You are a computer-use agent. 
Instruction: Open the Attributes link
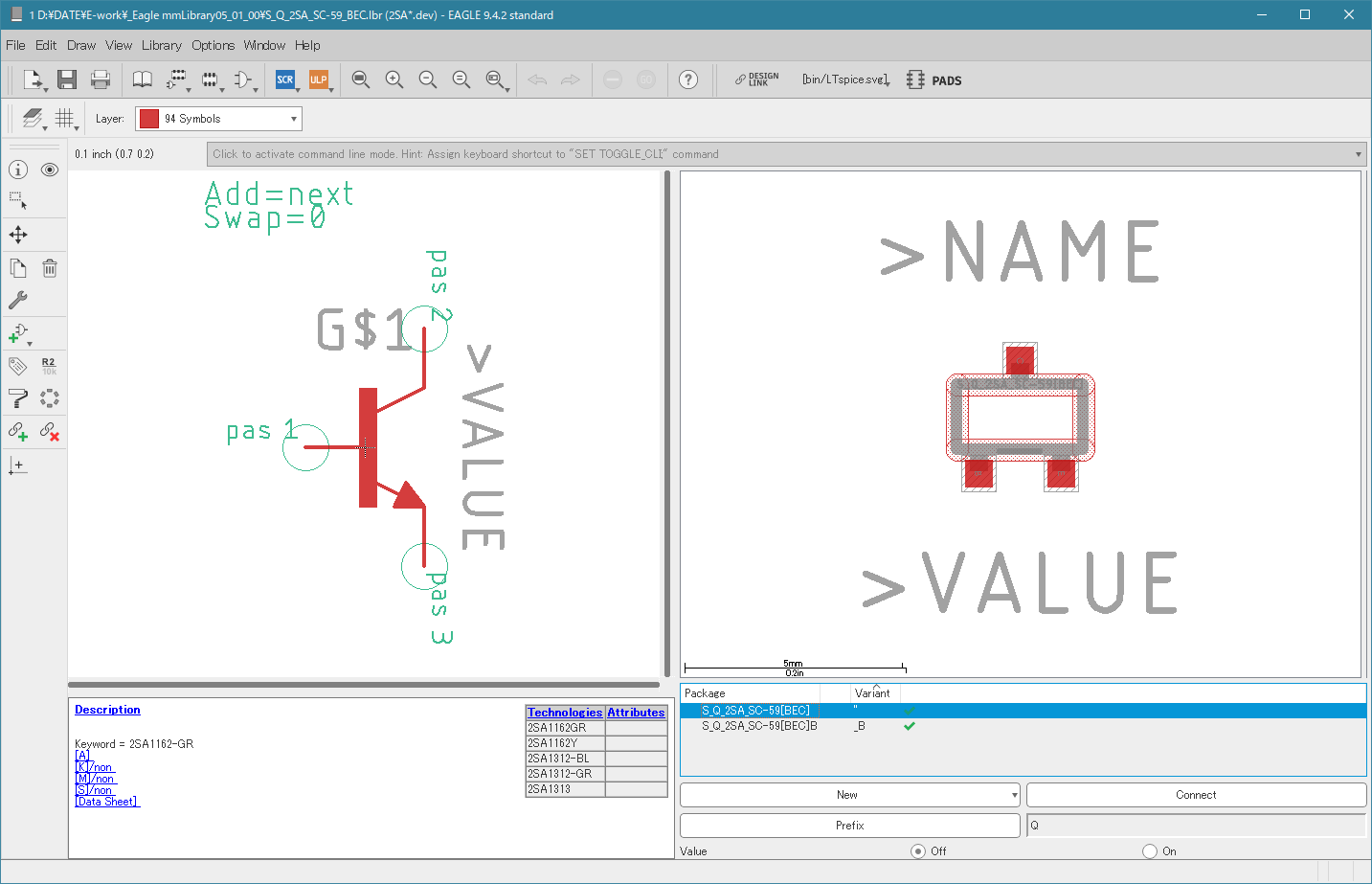click(x=636, y=713)
